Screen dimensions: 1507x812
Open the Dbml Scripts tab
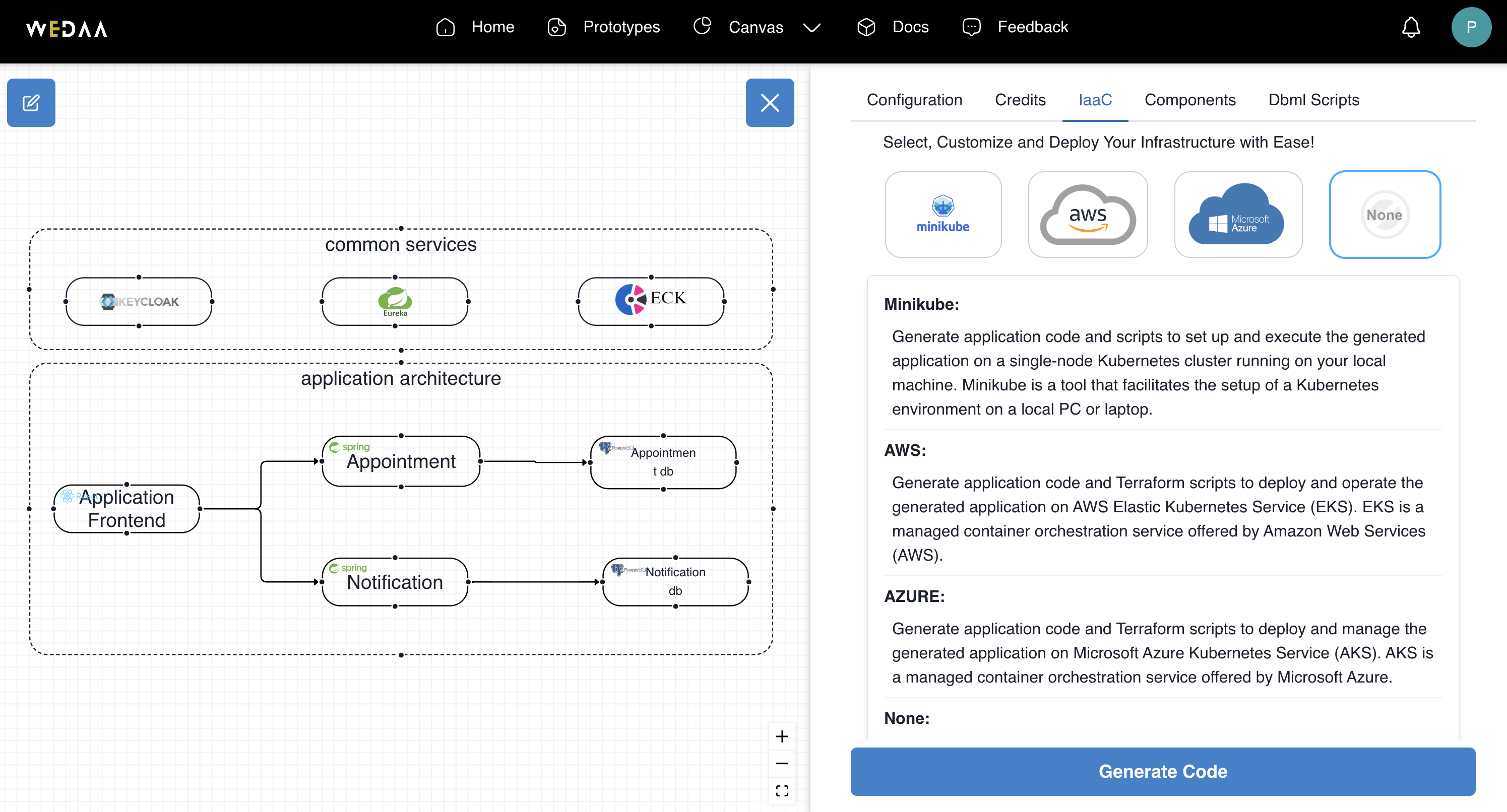click(1313, 100)
